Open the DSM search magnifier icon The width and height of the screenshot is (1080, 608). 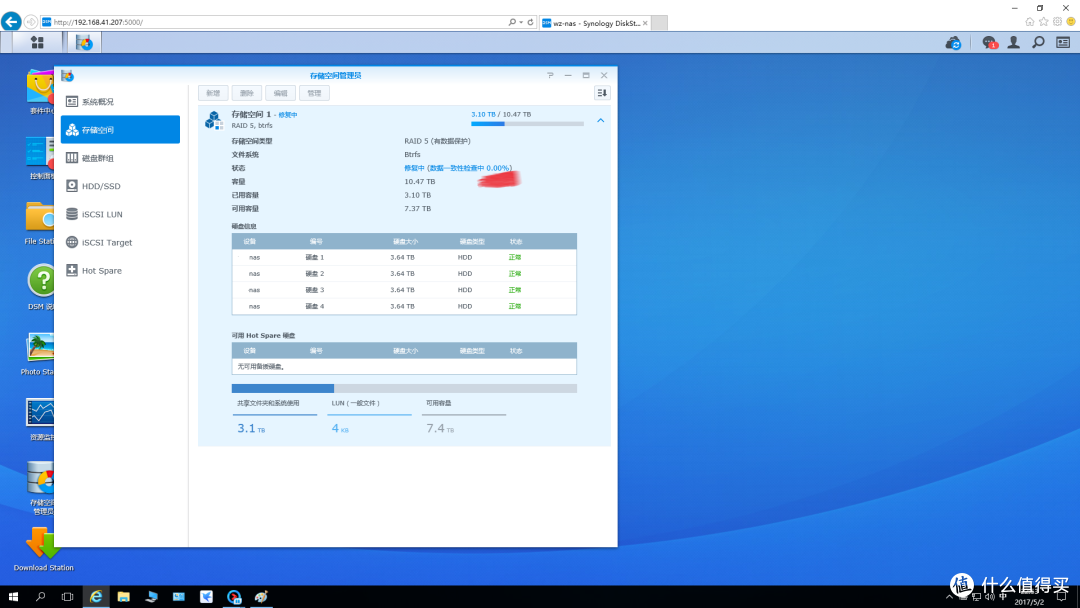click(1038, 43)
